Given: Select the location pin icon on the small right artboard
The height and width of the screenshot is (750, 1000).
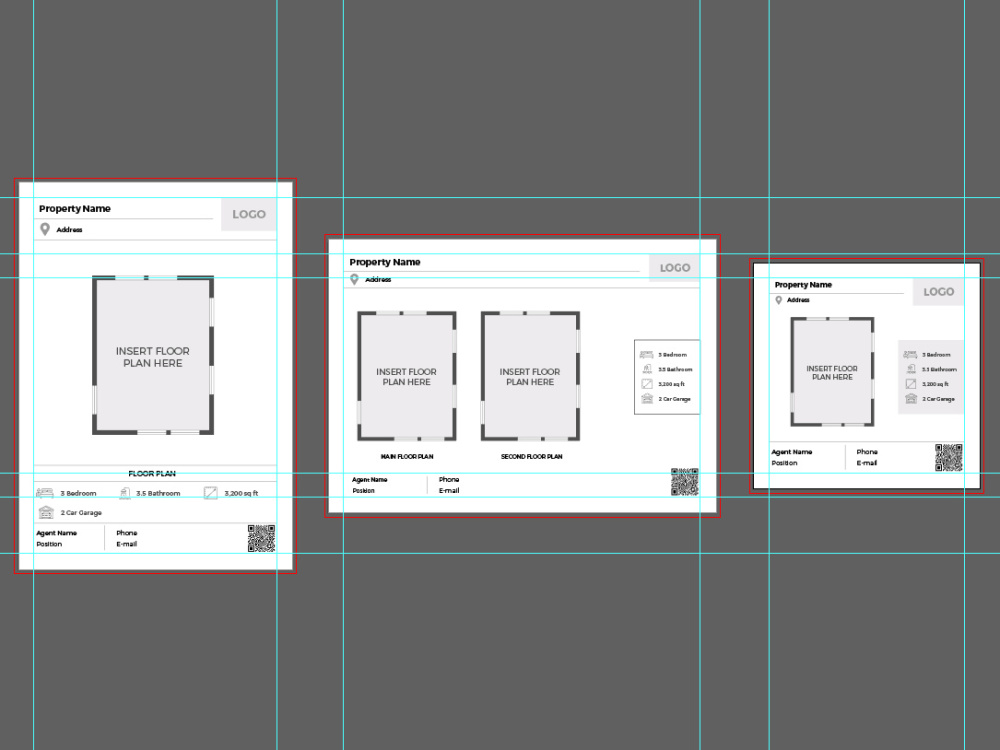Looking at the screenshot, I should pos(779,300).
